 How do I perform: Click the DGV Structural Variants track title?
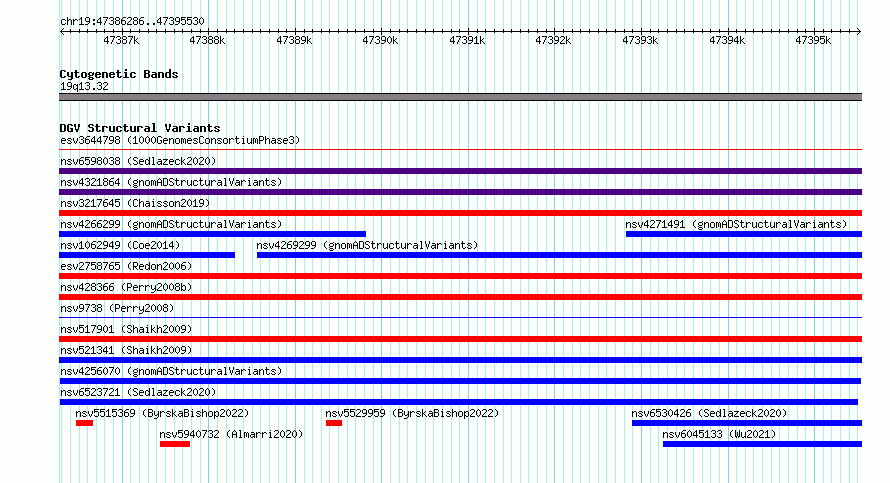coord(140,128)
